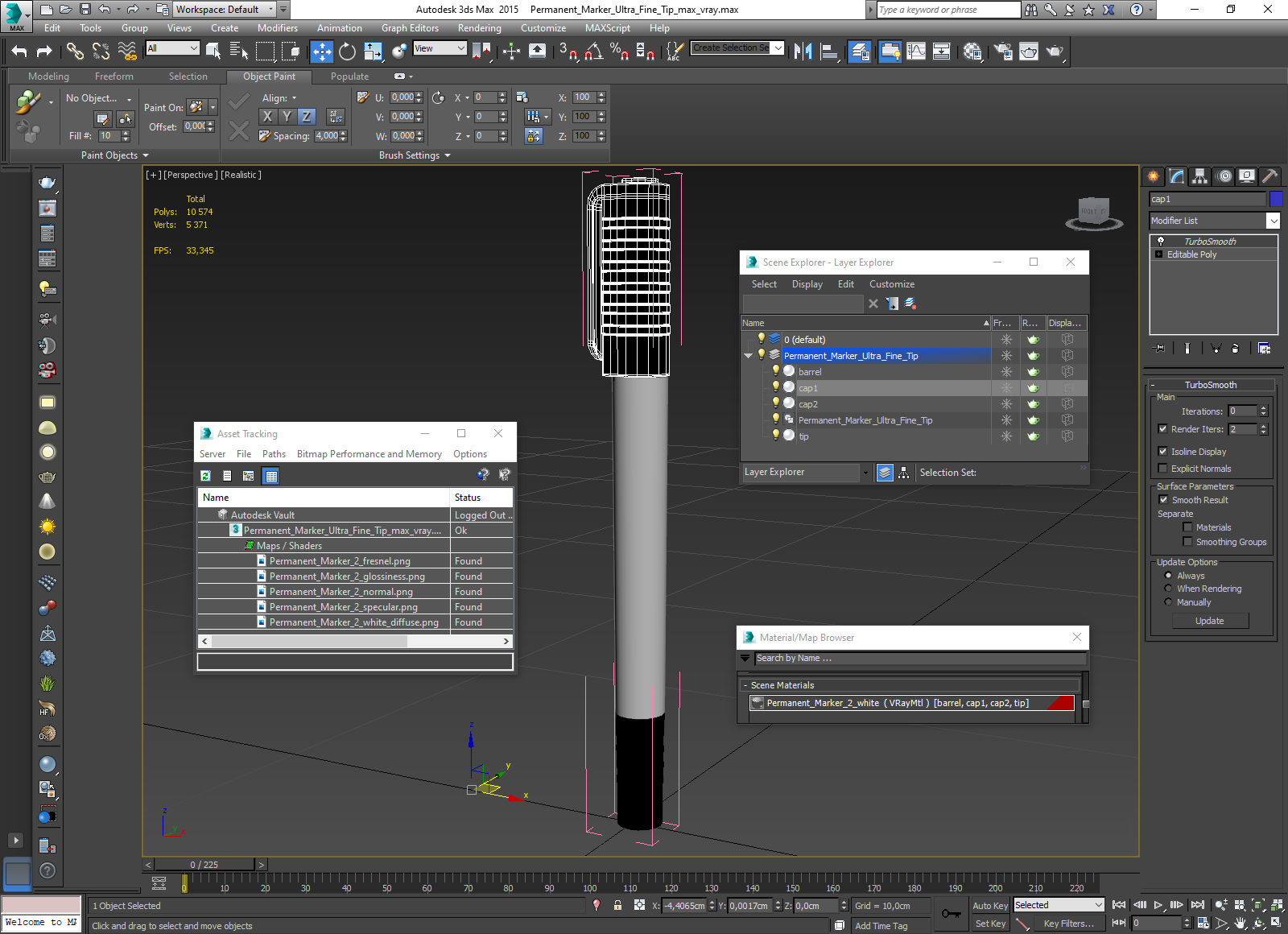Open Bitmap Performance and Memory menu
The image size is (1288, 934).
(x=369, y=454)
